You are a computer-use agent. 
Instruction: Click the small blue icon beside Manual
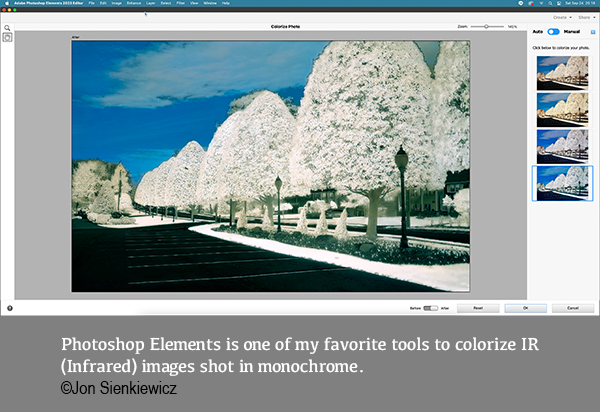click(x=593, y=32)
